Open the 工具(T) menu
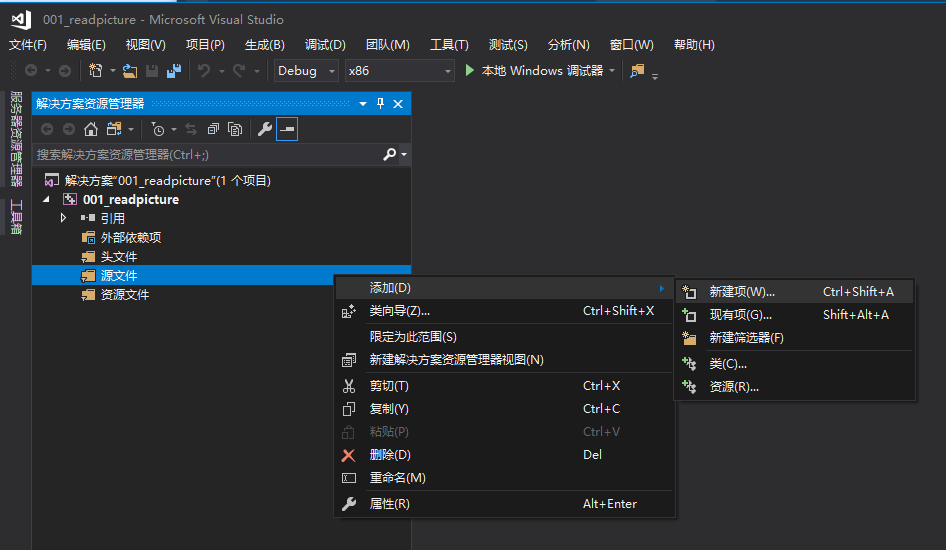The width and height of the screenshot is (946, 550). 449,45
